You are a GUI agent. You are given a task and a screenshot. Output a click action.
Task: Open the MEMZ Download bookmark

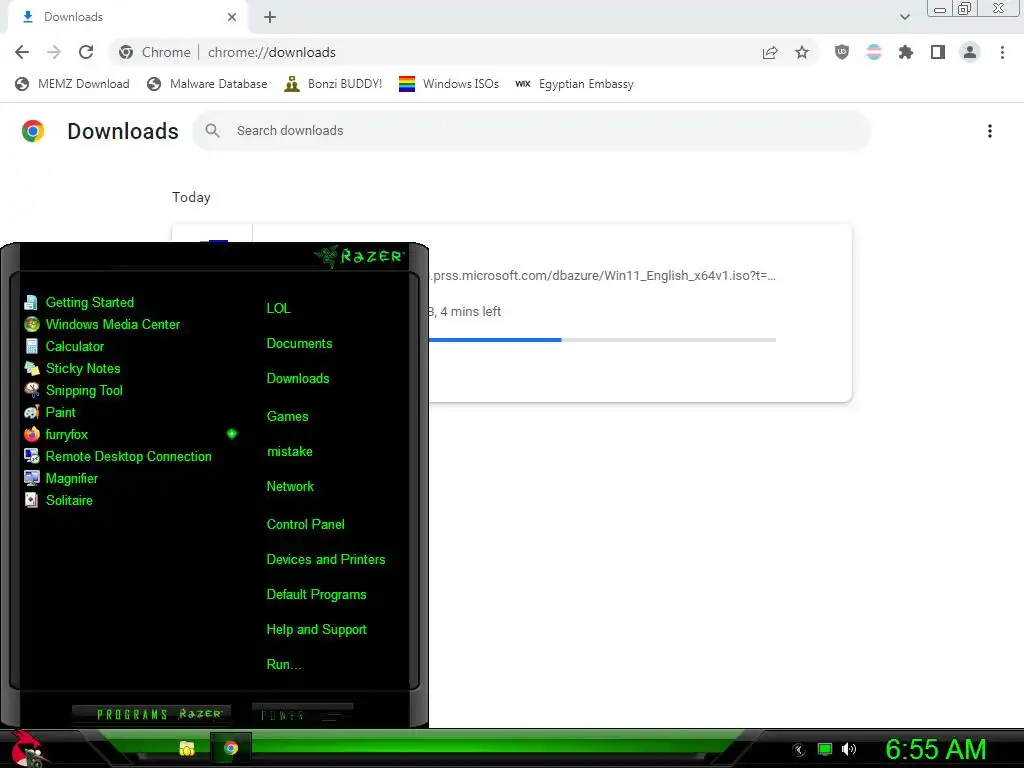pos(72,84)
